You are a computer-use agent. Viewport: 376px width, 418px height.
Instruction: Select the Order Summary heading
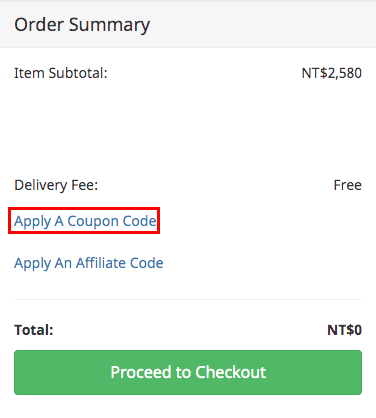click(x=82, y=25)
